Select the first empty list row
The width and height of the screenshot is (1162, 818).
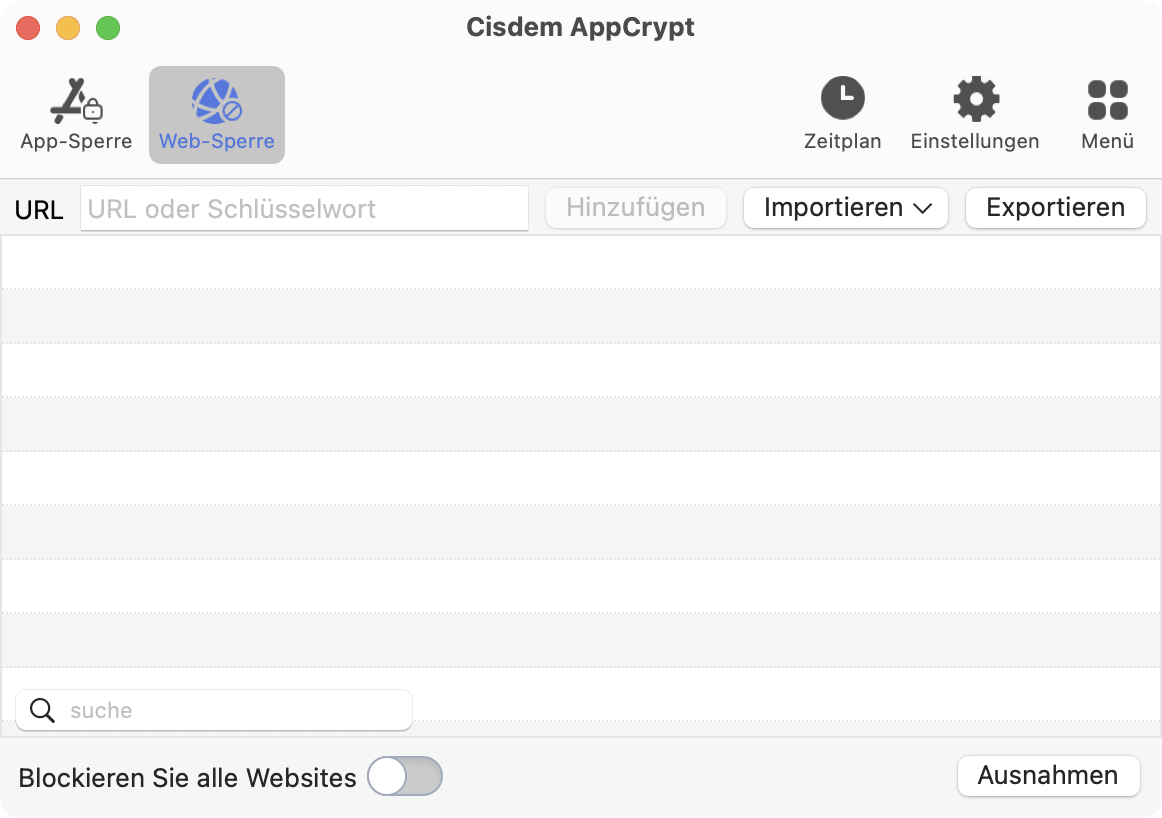(581, 262)
